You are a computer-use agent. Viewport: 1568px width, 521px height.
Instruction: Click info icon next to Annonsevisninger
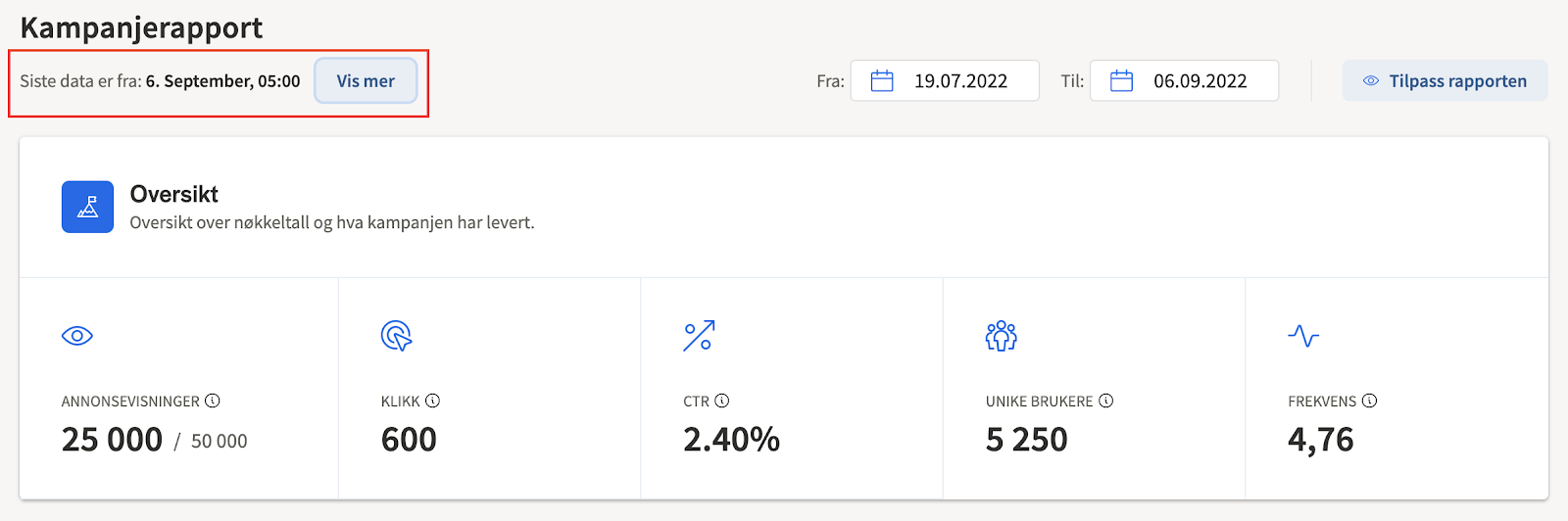(213, 401)
